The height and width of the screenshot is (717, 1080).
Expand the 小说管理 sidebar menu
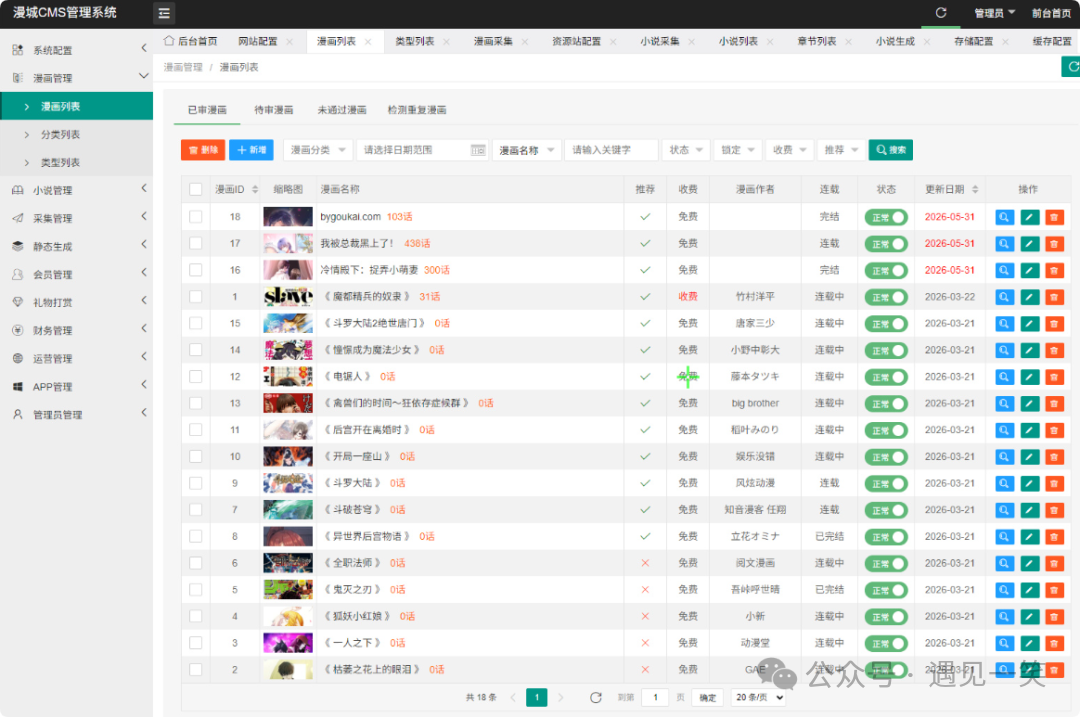[x=76, y=190]
